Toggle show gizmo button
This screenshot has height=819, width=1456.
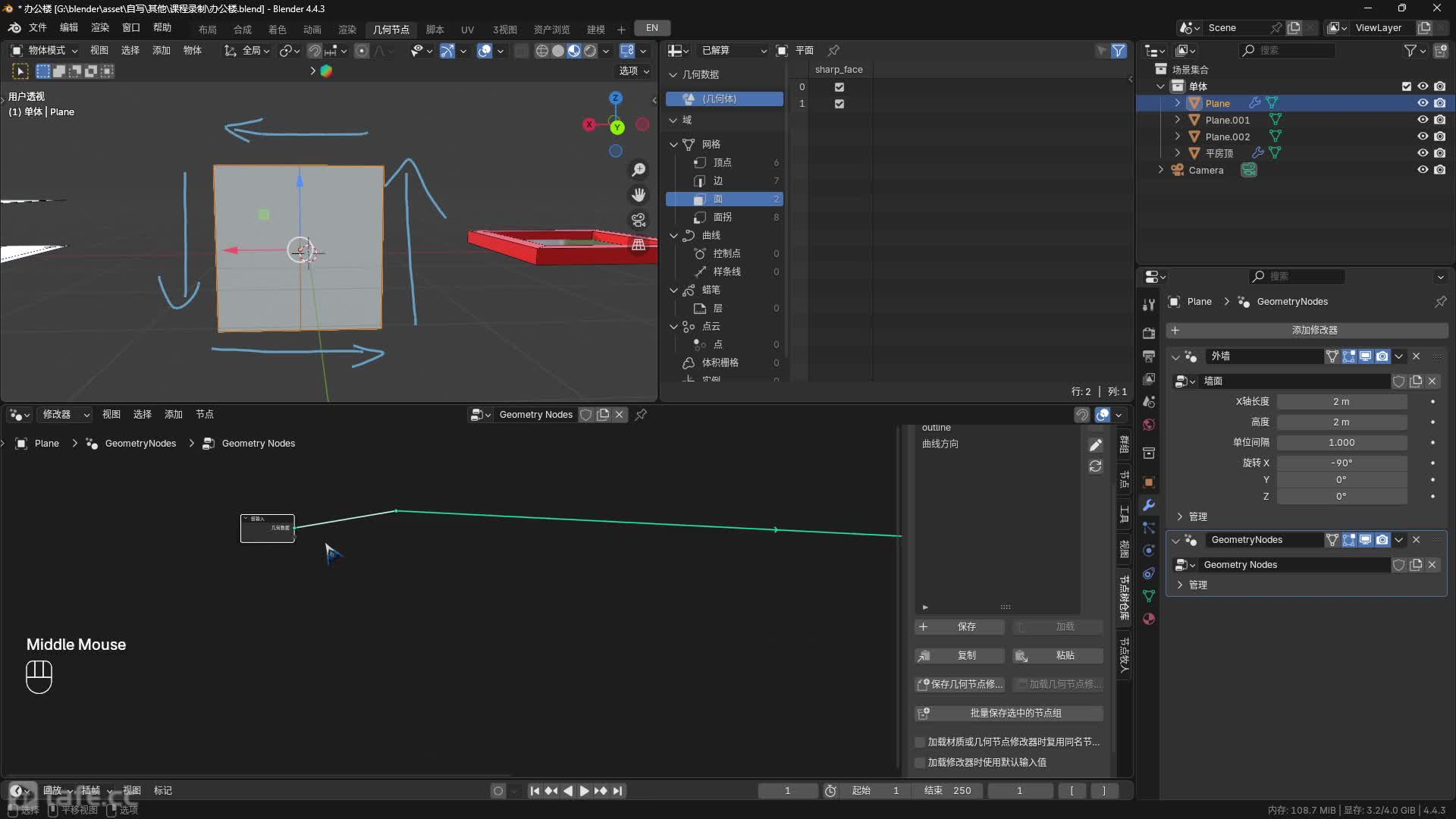447,51
